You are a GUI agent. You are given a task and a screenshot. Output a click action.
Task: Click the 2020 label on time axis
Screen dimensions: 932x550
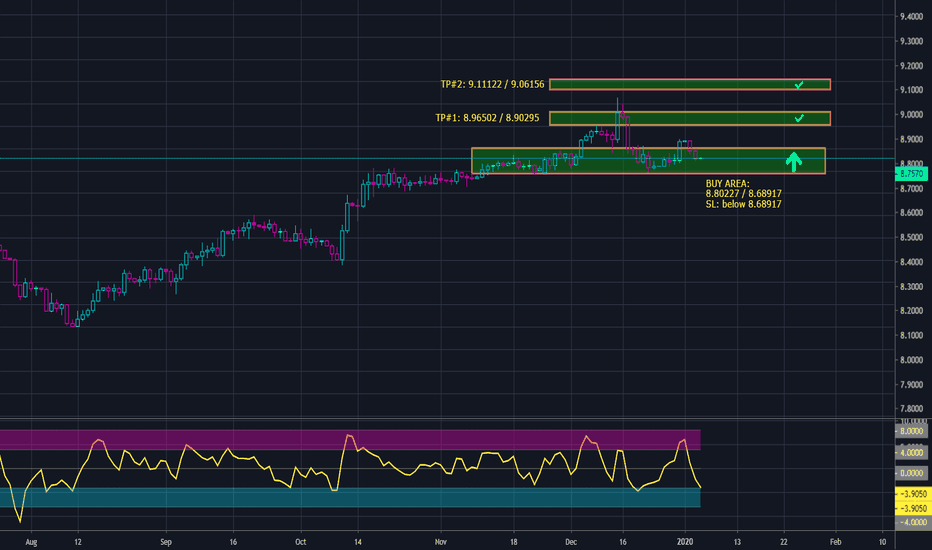[686, 541]
